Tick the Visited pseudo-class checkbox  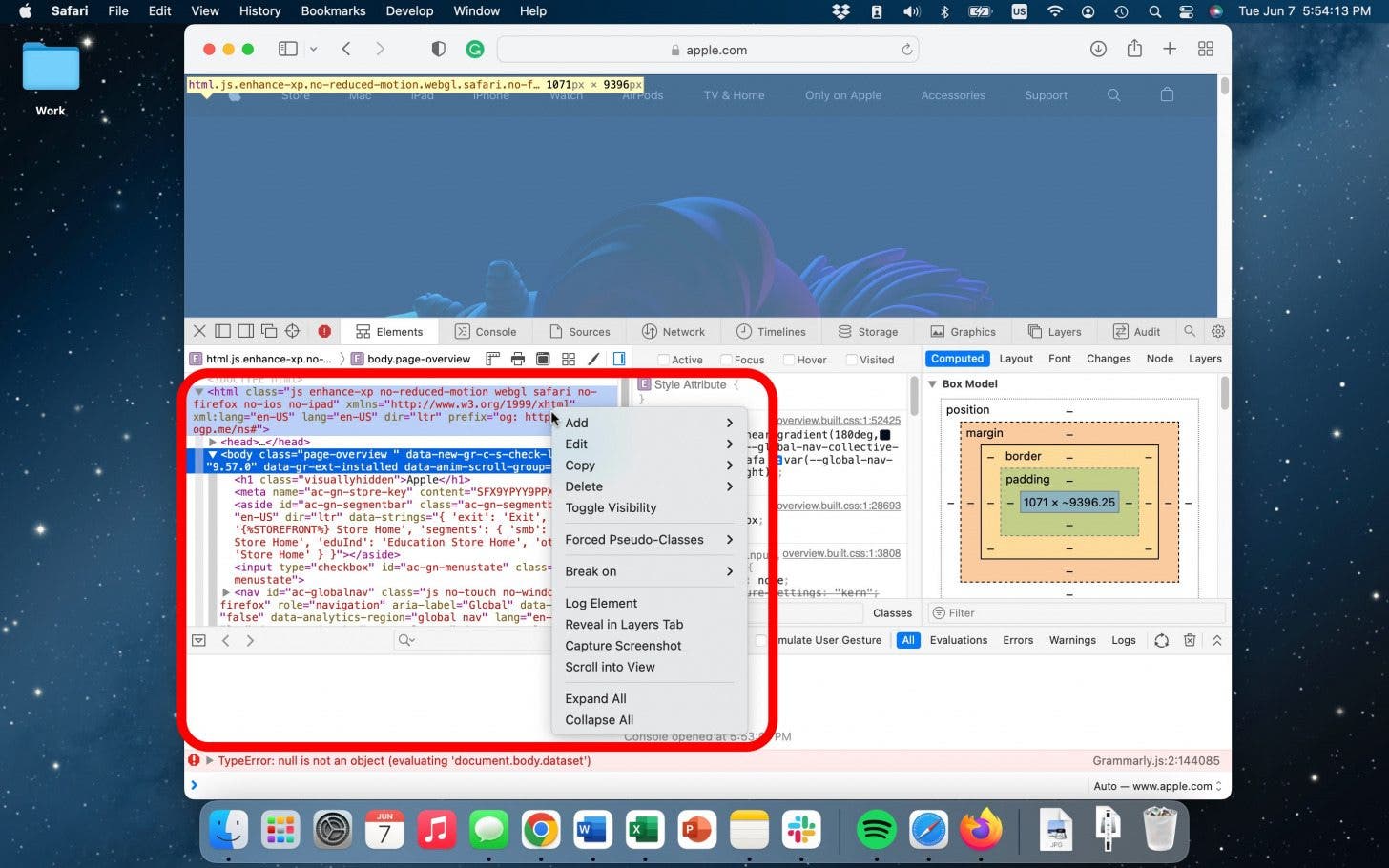click(851, 360)
